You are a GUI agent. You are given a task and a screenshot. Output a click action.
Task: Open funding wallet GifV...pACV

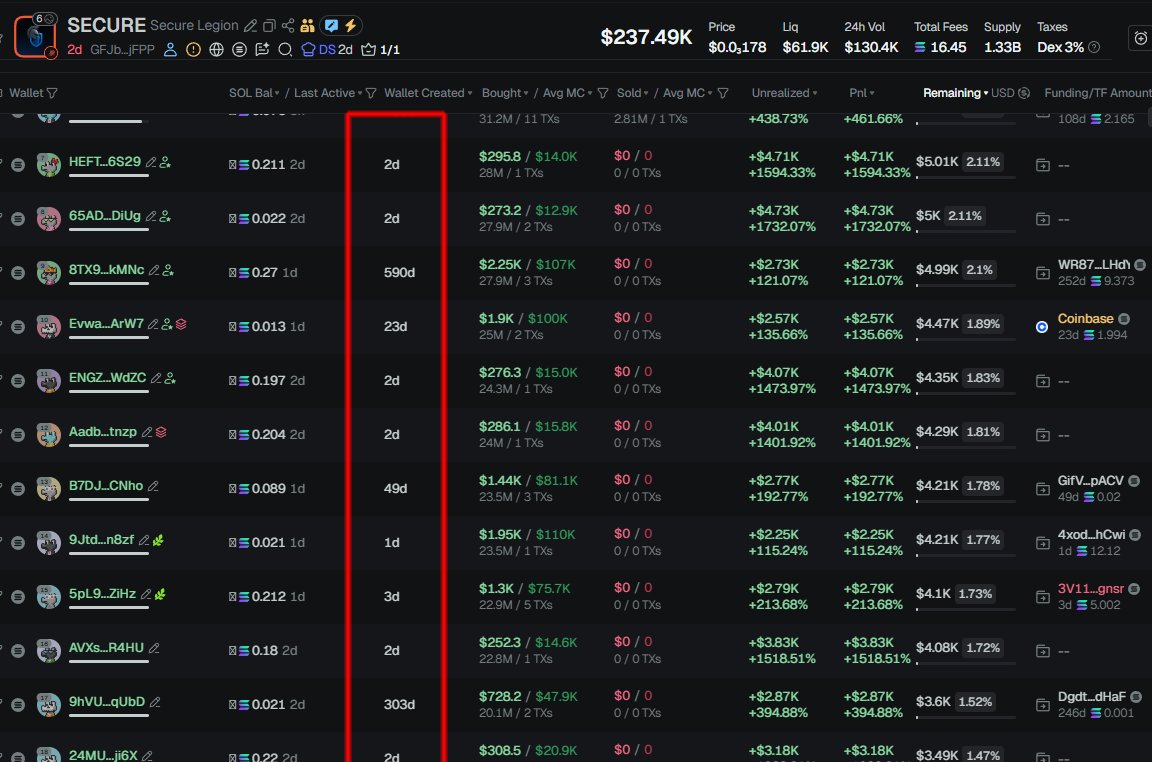click(x=1090, y=481)
